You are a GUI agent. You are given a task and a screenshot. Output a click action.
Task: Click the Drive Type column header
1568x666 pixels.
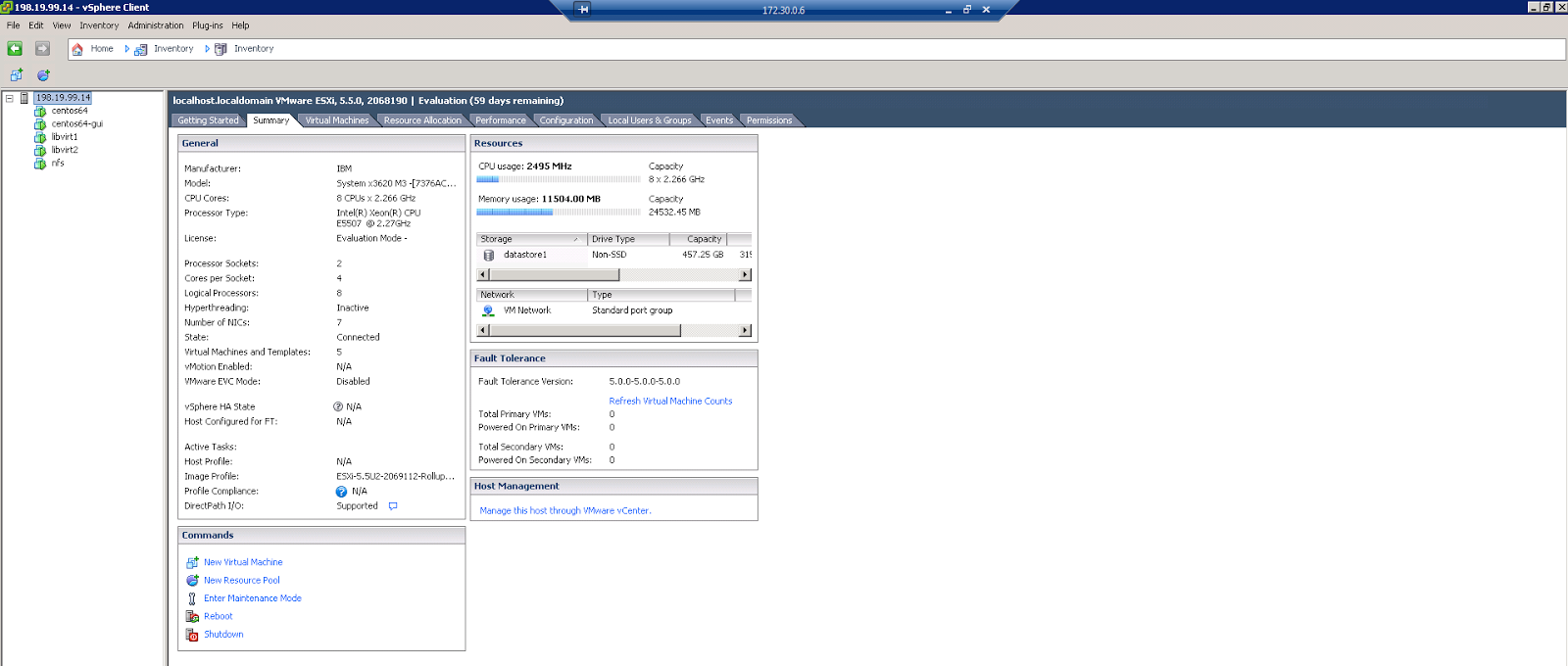click(628, 239)
